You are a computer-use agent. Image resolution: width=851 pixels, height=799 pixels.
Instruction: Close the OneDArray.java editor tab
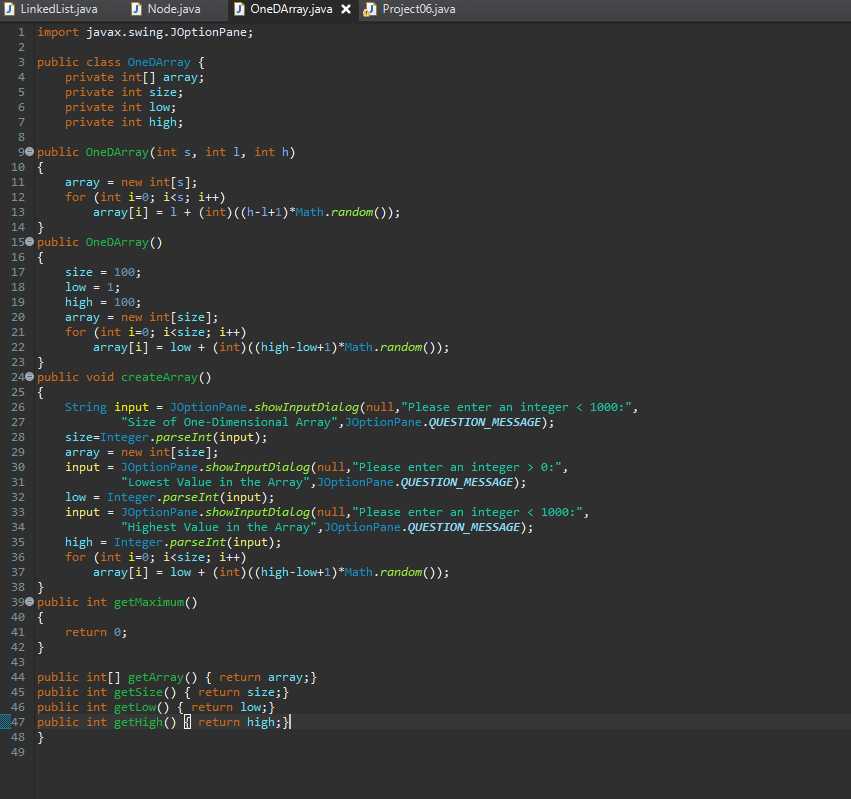coord(346,9)
